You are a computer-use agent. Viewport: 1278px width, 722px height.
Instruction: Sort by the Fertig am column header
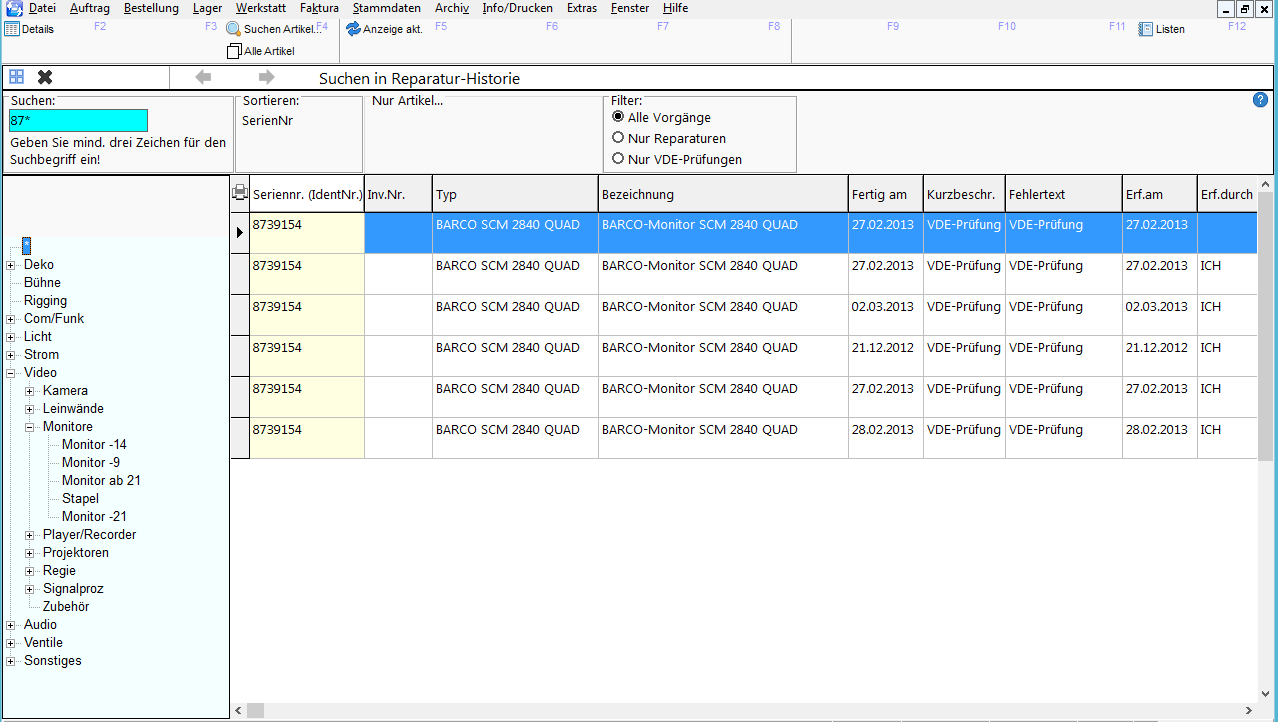coord(886,194)
